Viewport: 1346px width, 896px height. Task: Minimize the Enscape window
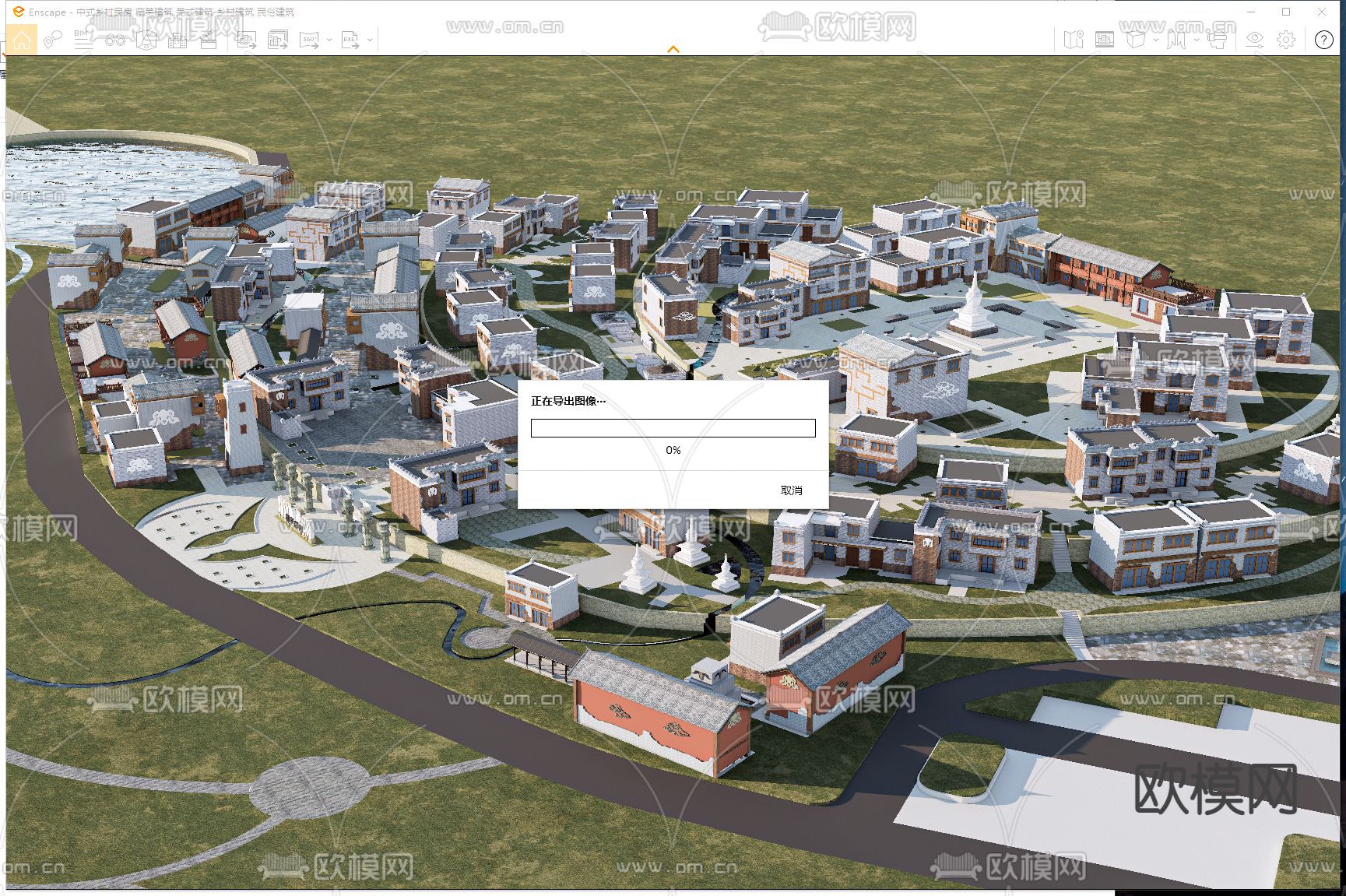point(1252,12)
